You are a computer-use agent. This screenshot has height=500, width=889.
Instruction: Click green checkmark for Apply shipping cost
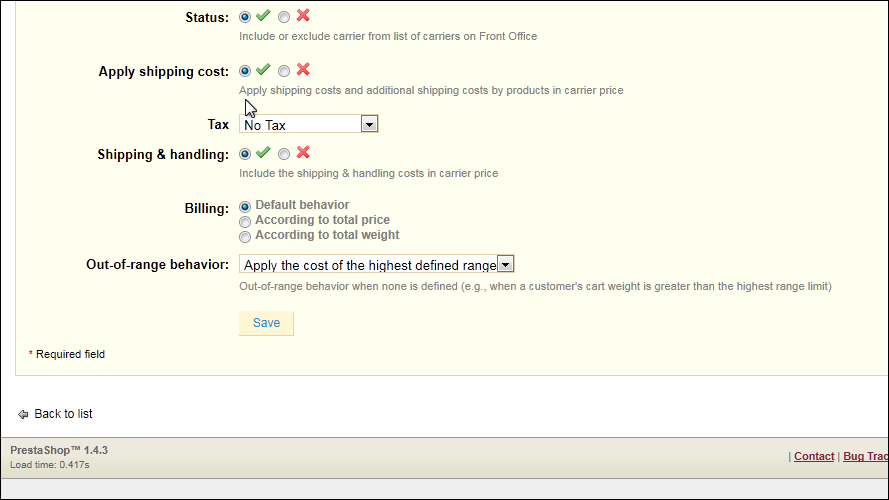tap(263, 69)
